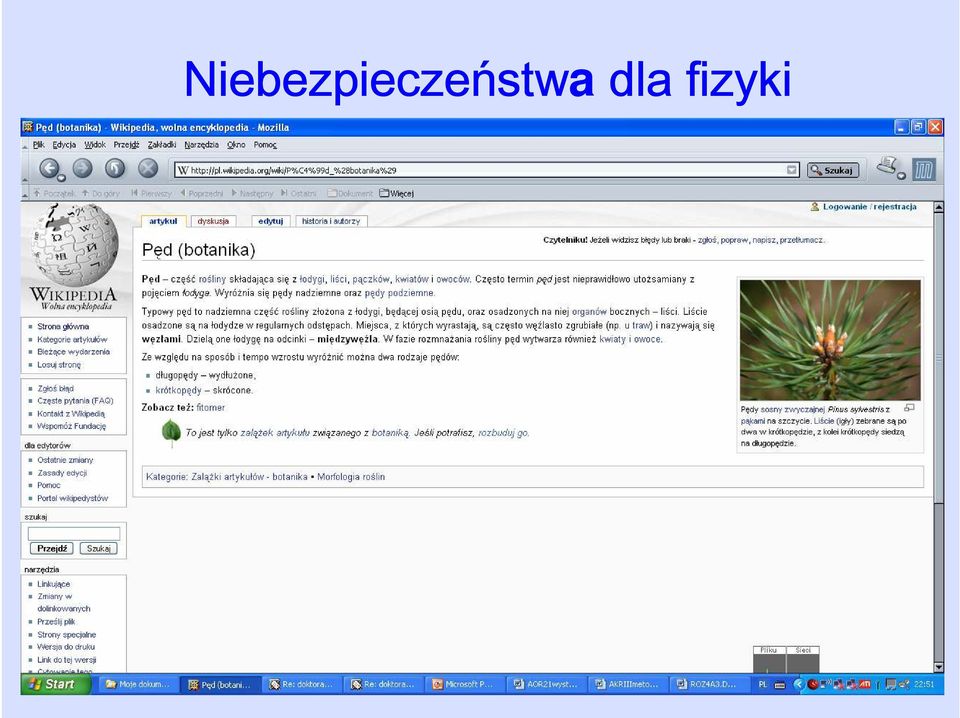The width and height of the screenshot is (960, 718).
Task: Switch to Microsoft P... taskbar window
Action: [463, 684]
